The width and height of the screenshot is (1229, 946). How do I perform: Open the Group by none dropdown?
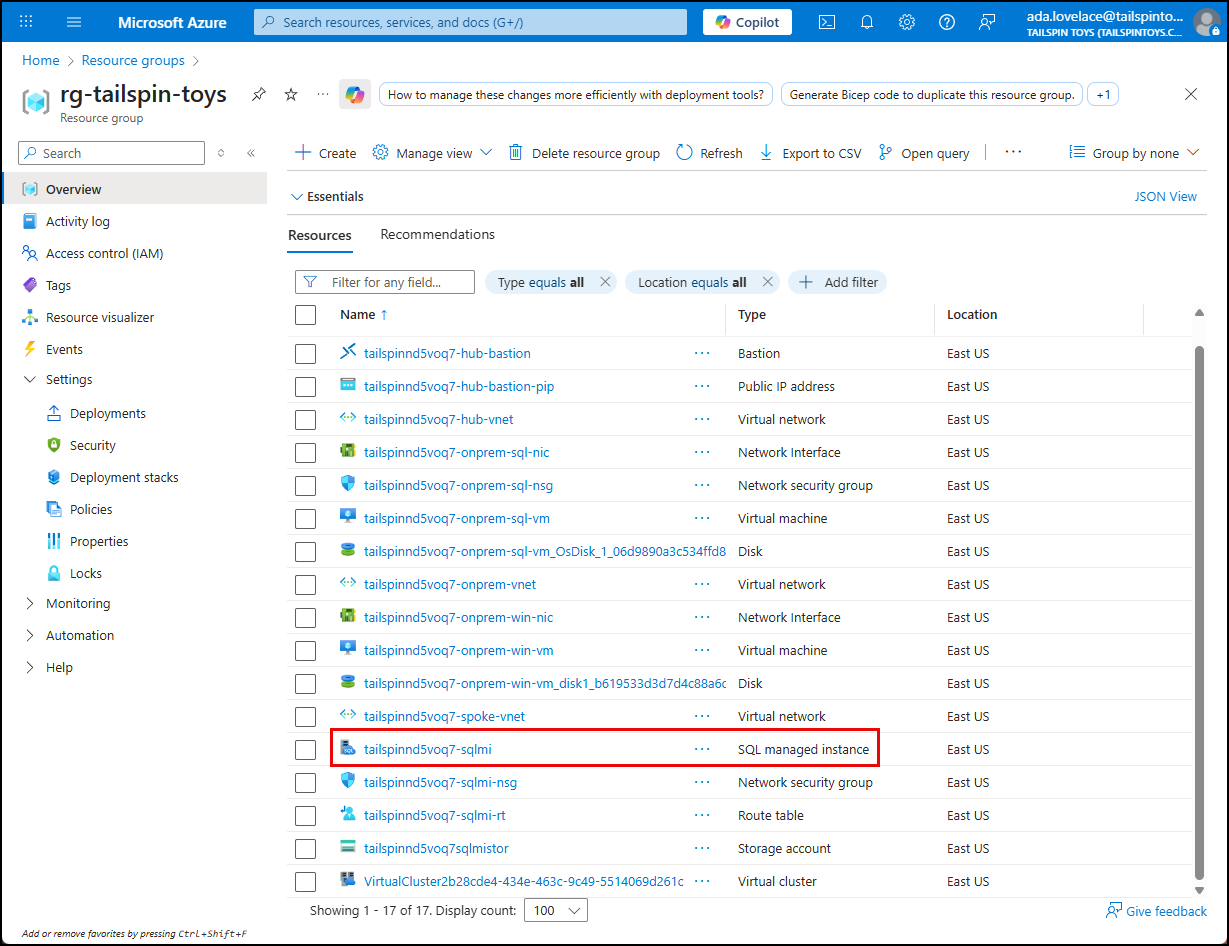1134,152
